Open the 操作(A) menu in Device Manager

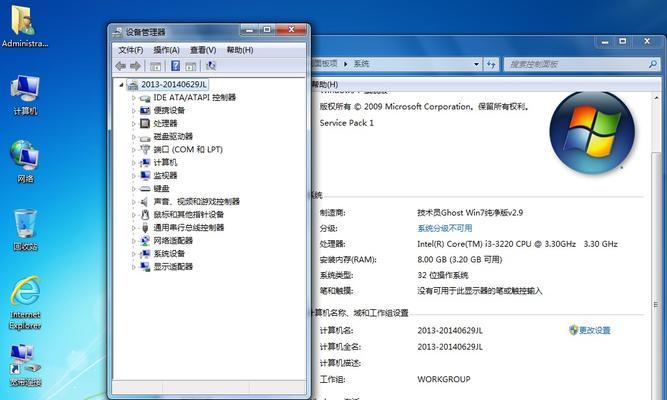click(166, 50)
